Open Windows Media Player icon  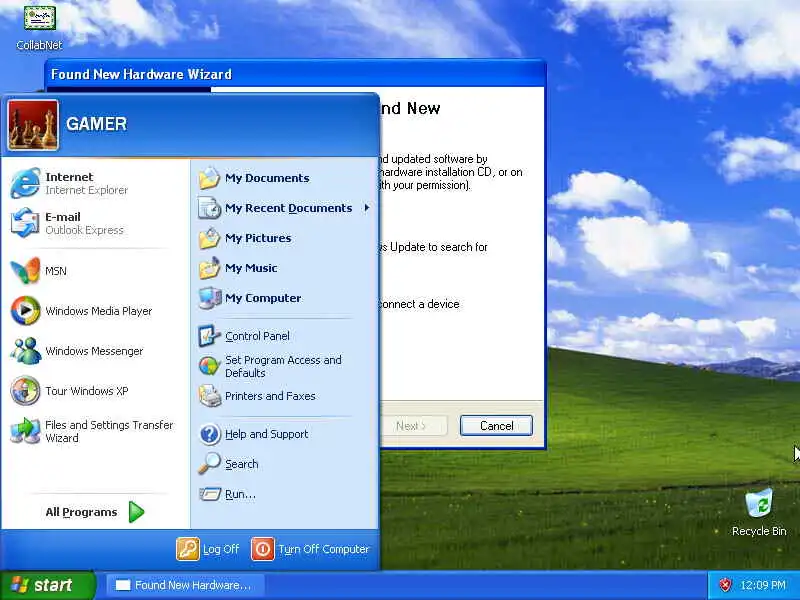[25, 310]
